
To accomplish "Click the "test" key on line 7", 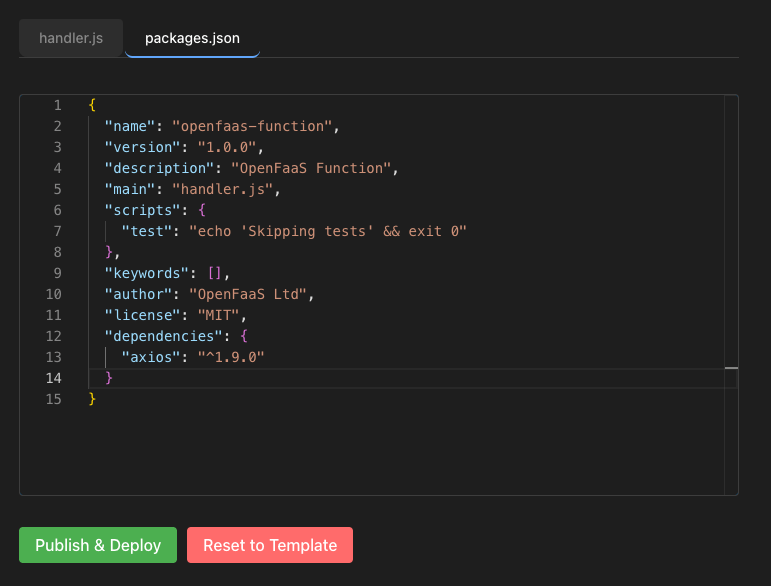I will click(x=147, y=231).
